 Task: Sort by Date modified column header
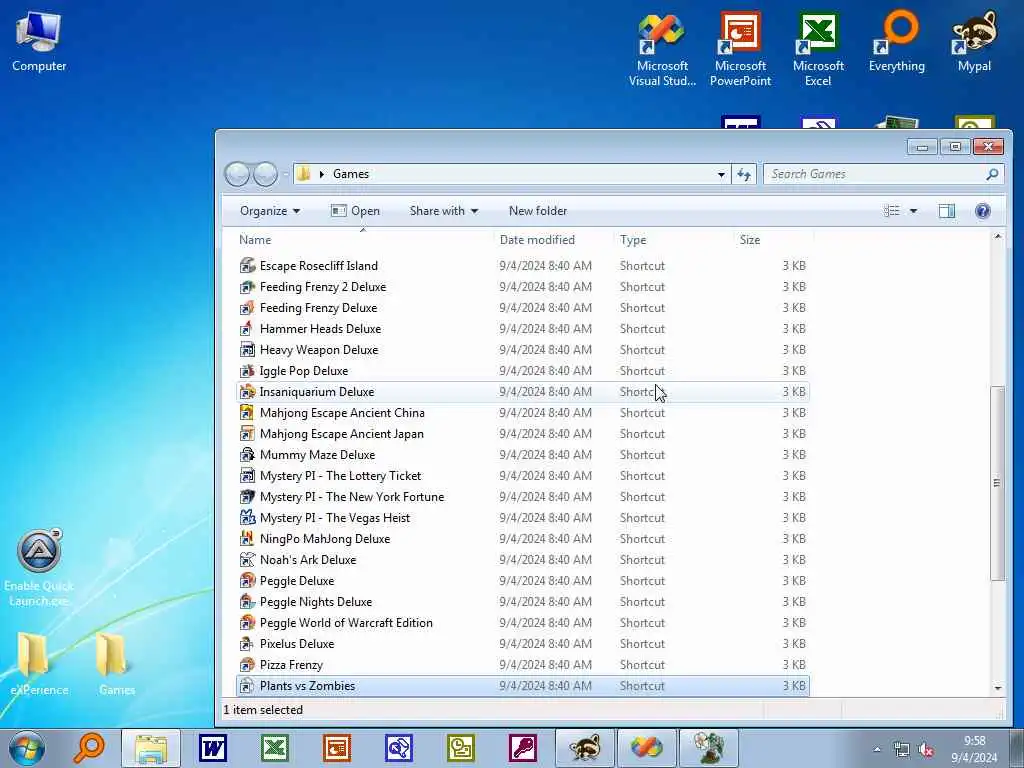(x=553, y=240)
